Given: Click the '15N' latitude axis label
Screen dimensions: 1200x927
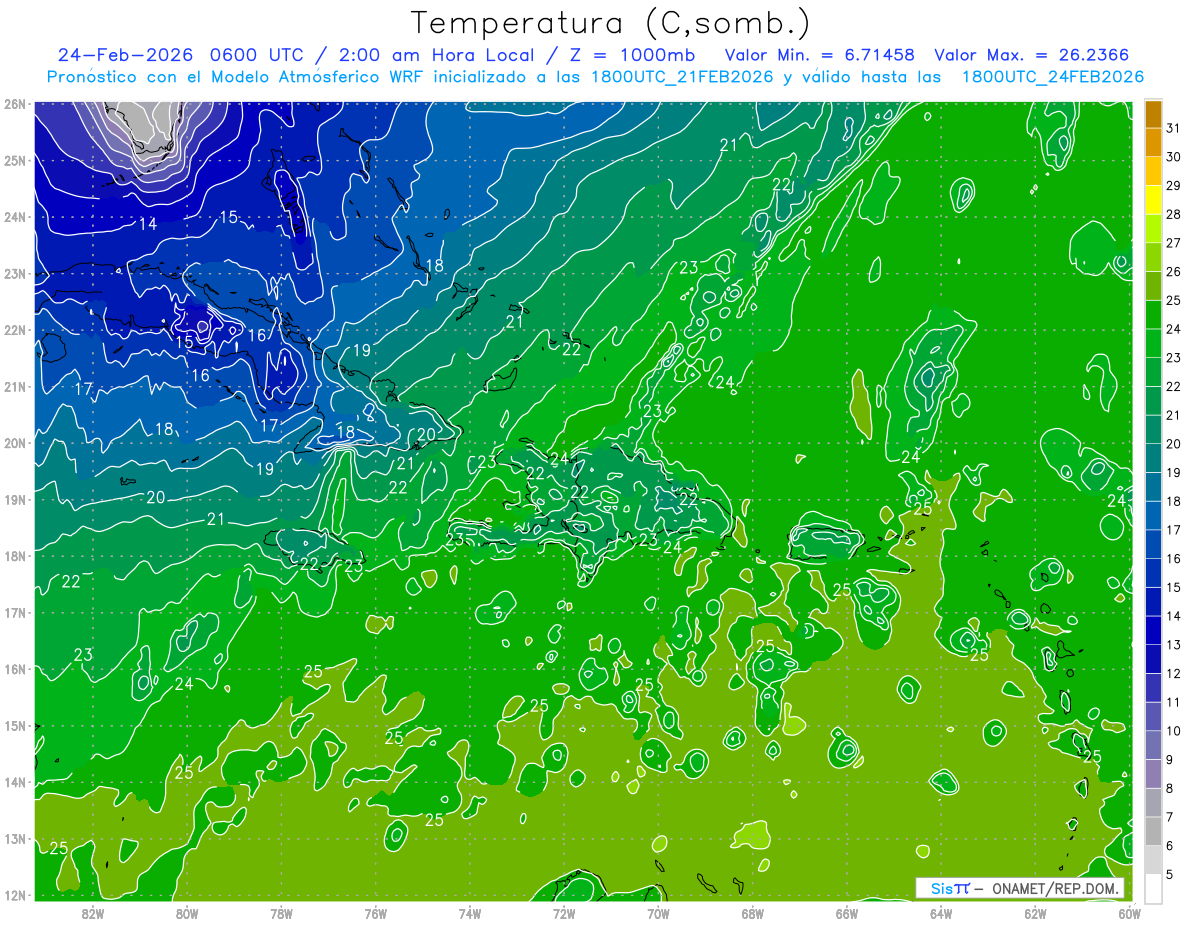Looking at the screenshot, I should (14, 725).
